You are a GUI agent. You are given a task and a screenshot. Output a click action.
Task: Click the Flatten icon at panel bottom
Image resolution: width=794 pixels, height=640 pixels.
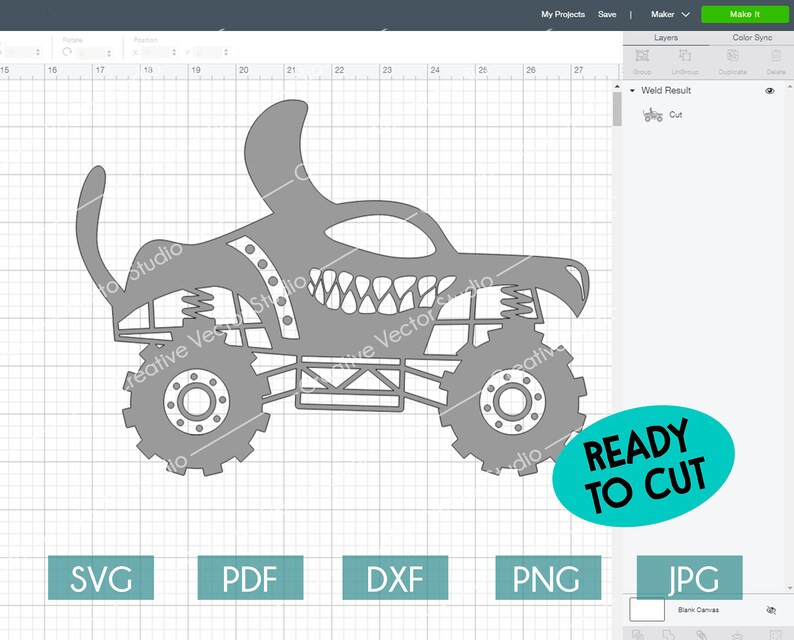(x=737, y=634)
